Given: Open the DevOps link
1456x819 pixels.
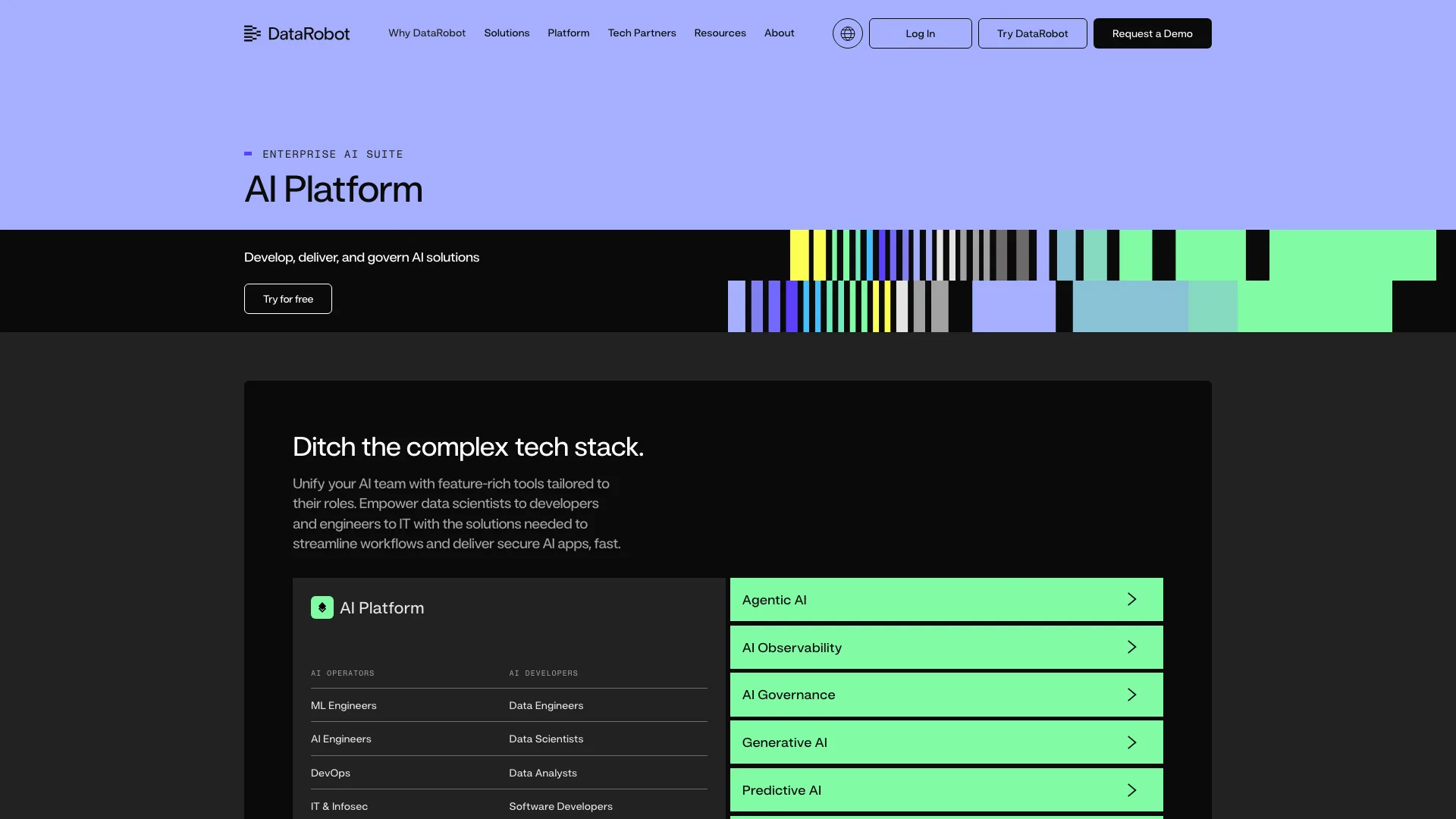Looking at the screenshot, I should coord(331,773).
